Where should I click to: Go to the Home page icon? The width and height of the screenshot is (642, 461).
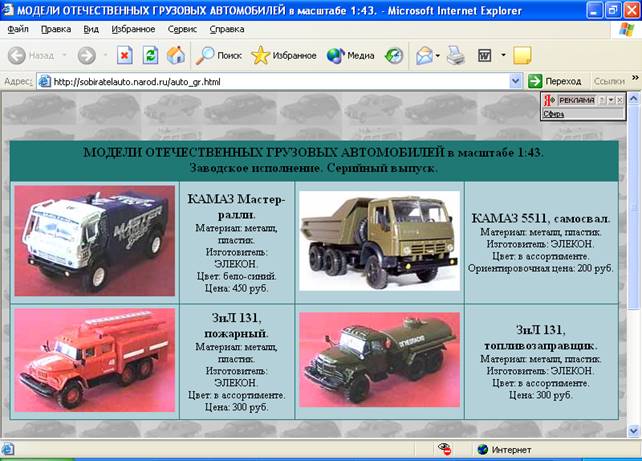(176, 55)
